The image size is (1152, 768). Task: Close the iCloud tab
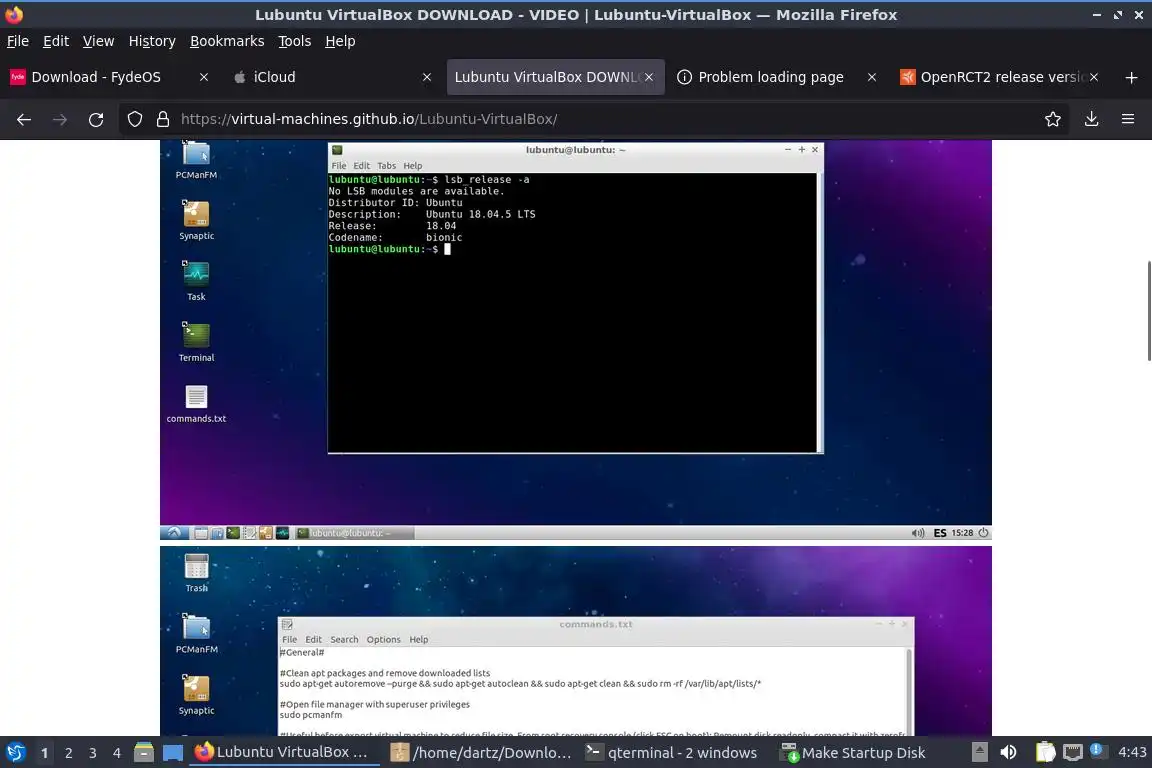[x=427, y=77]
